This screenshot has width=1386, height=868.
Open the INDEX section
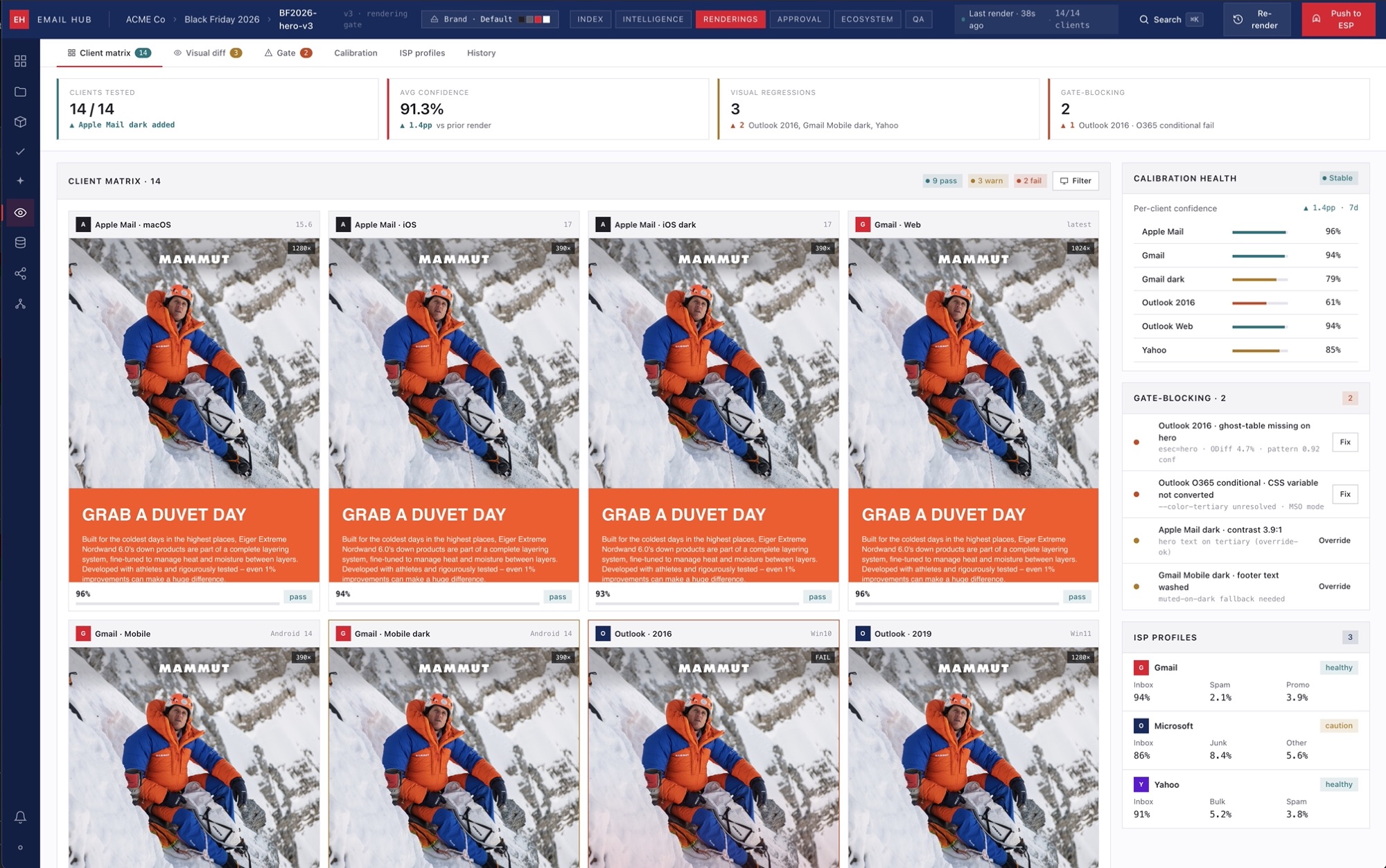click(x=590, y=19)
